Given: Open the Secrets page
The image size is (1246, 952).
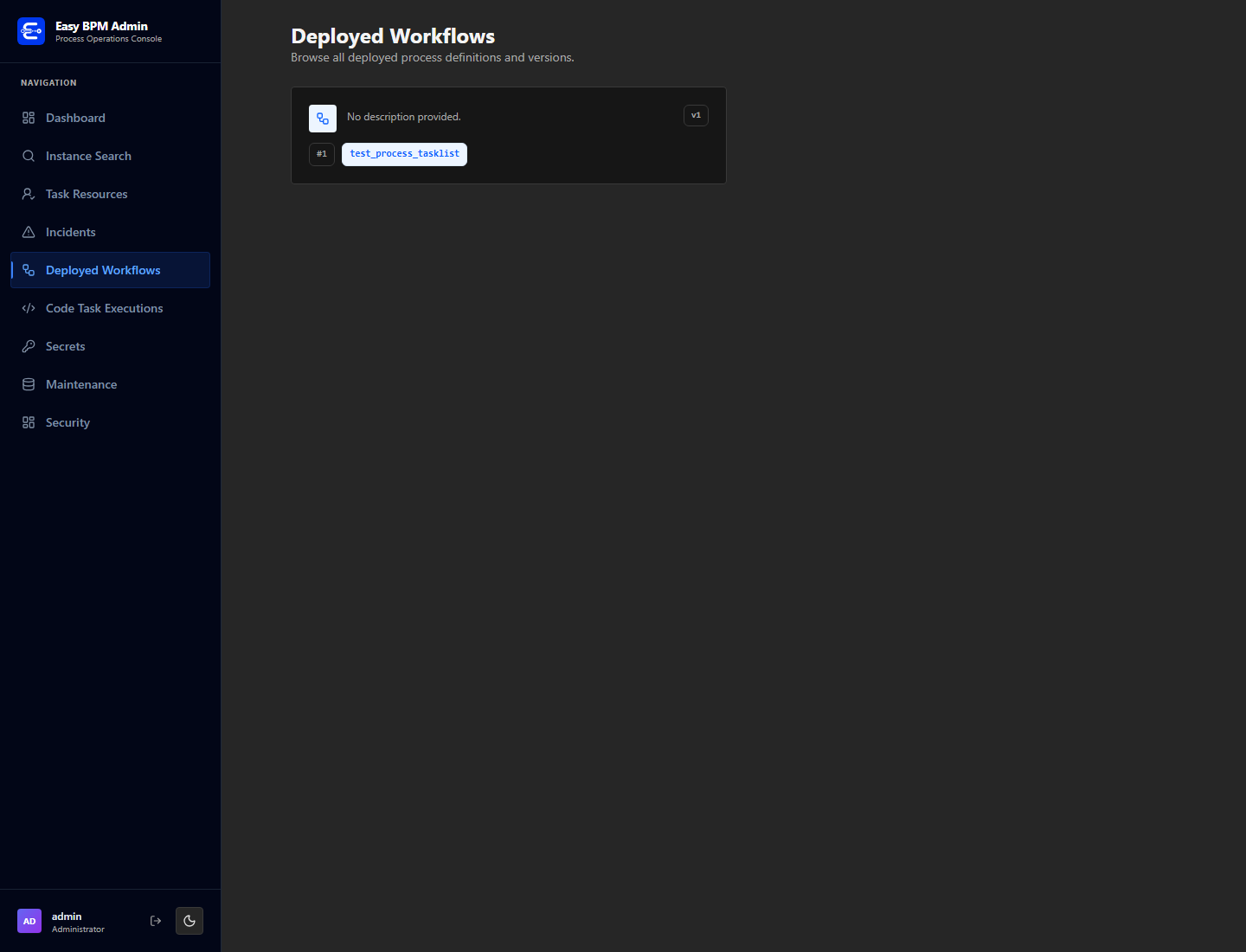Looking at the screenshot, I should tap(110, 346).
